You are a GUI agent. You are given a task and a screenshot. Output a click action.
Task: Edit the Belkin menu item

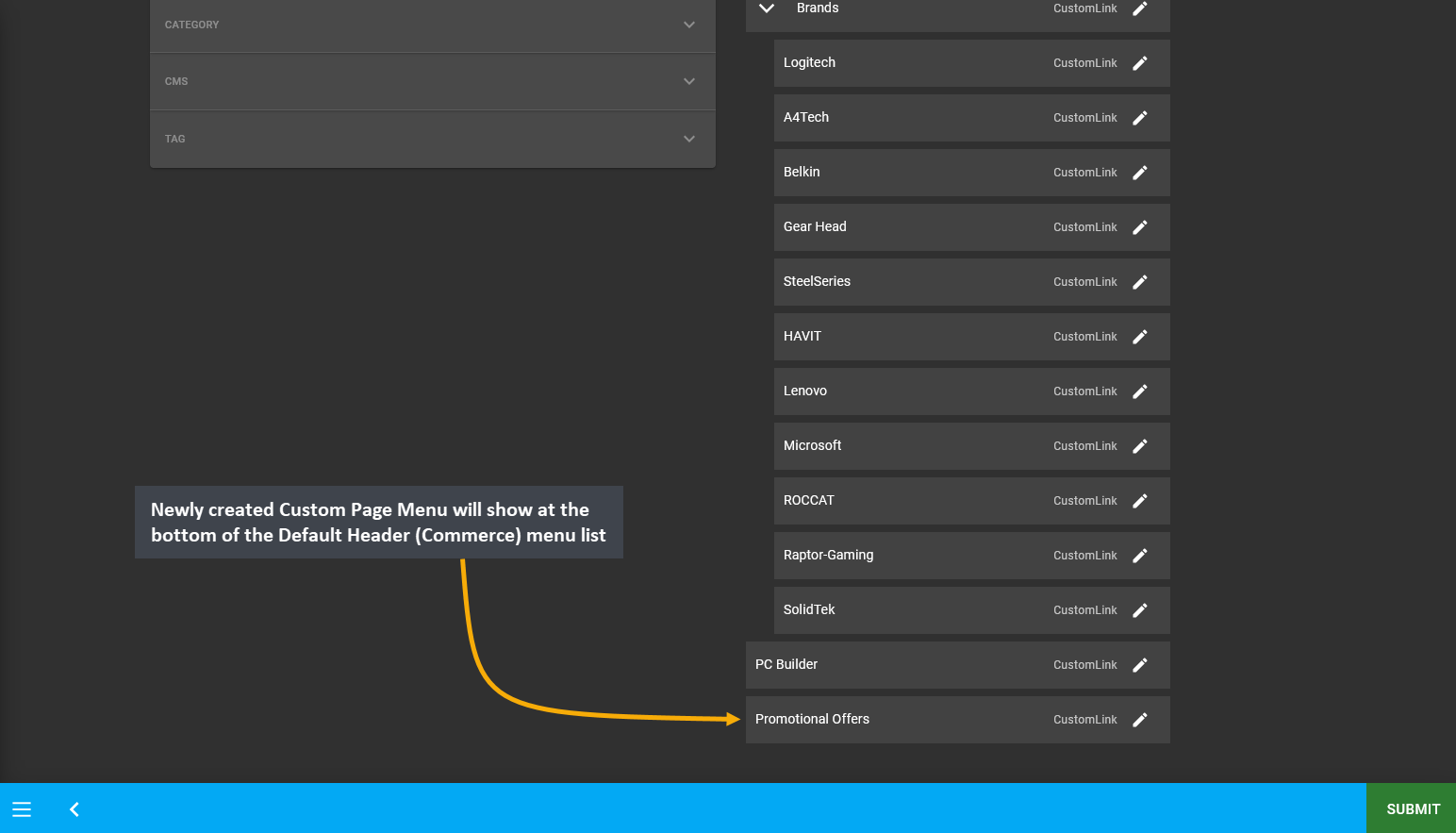tap(1139, 173)
